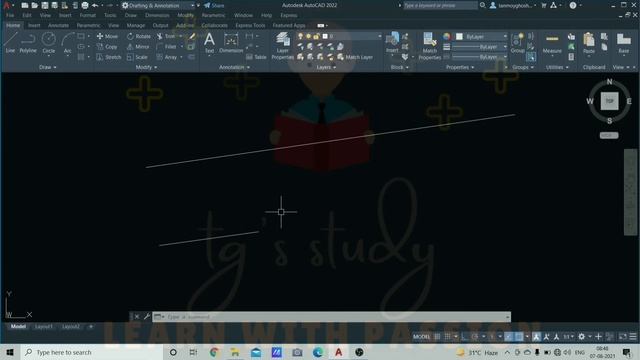Image resolution: width=640 pixels, height=360 pixels.
Task: Click the Match Layer button
Action: 355,57
